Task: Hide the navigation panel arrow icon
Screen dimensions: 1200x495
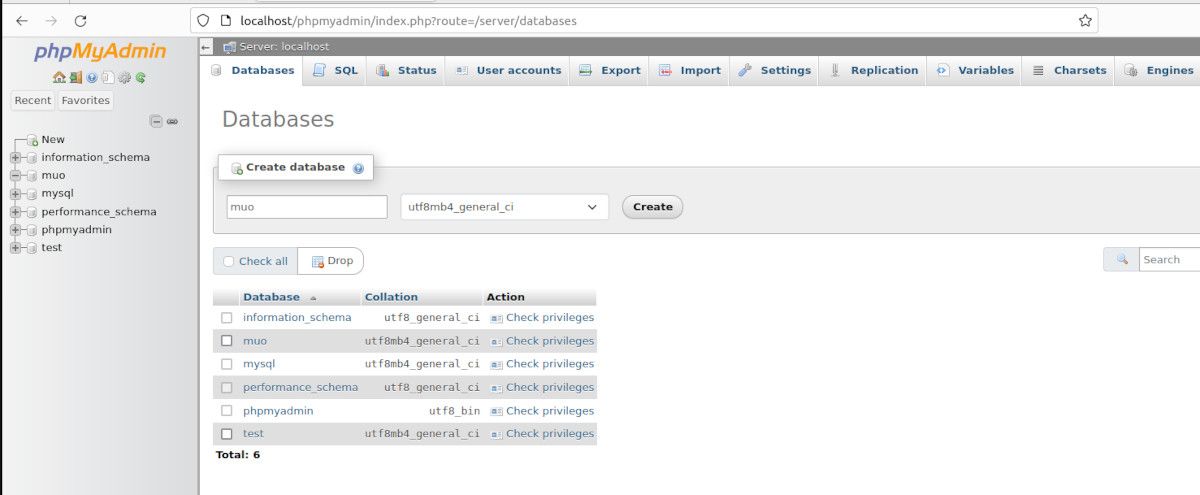Action: [x=206, y=46]
